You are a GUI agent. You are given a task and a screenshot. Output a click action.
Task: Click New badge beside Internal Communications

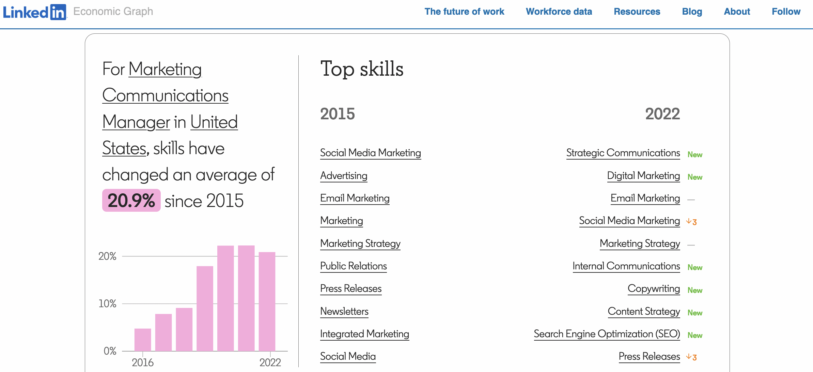coord(695,267)
